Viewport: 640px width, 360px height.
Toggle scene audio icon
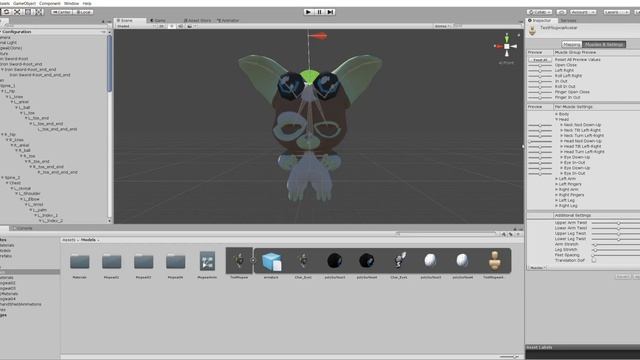point(180,26)
